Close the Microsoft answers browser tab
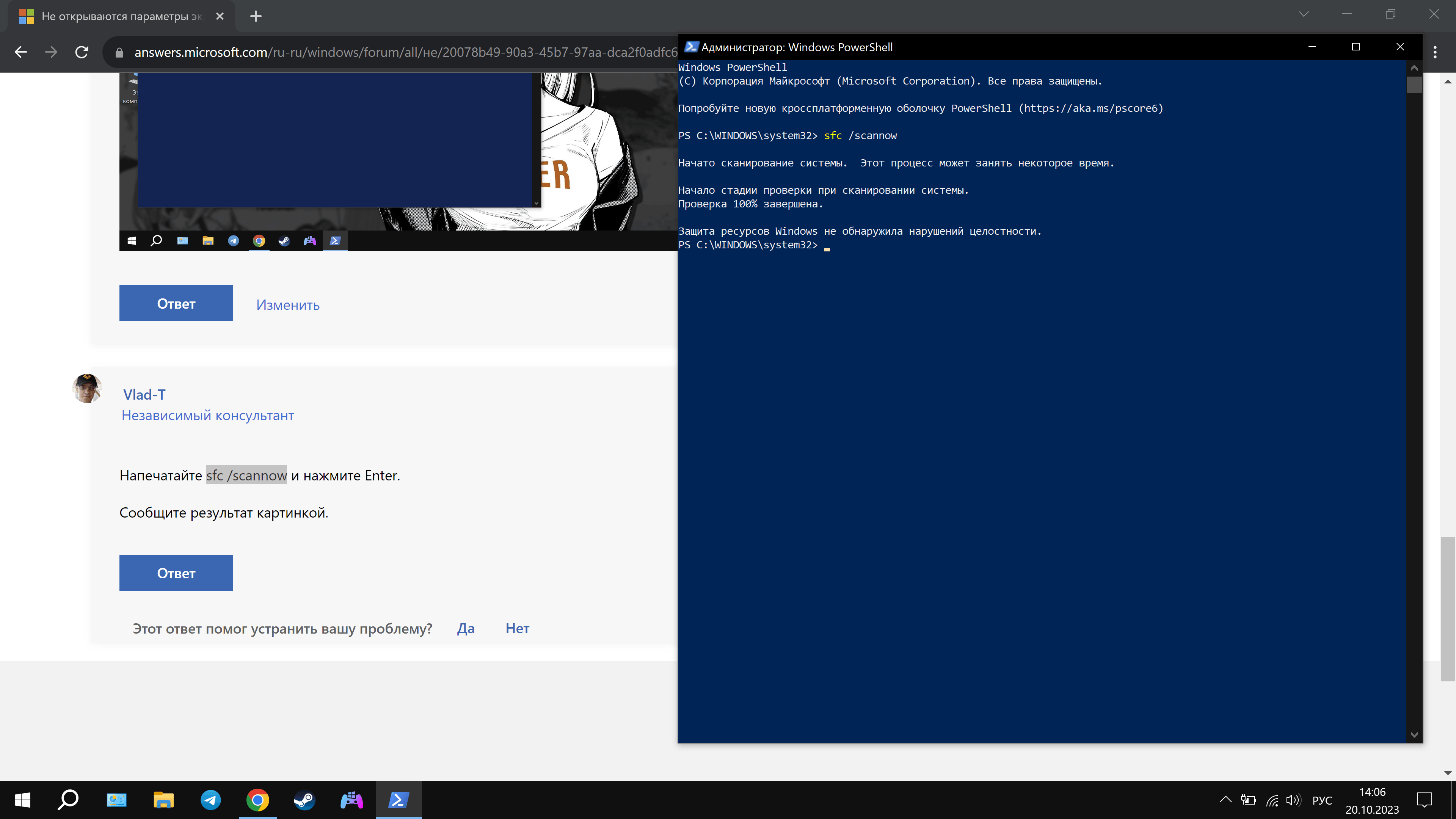Viewport: 1456px width, 819px height. pos(220,16)
